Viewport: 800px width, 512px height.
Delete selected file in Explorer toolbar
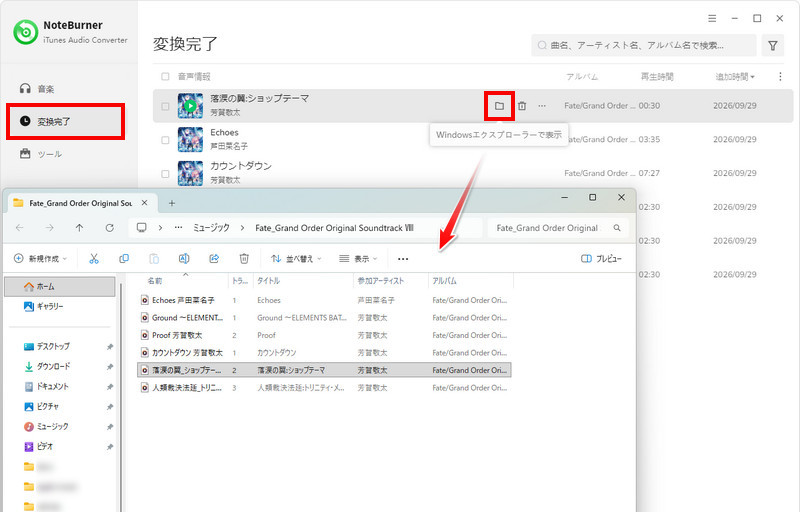click(244, 259)
